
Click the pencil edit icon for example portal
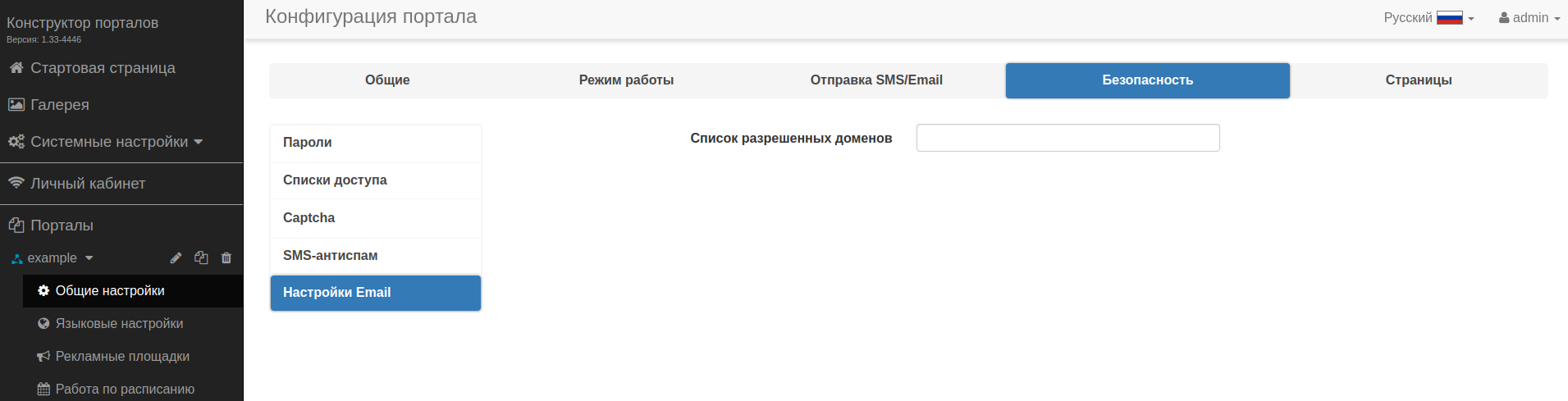[x=176, y=258]
